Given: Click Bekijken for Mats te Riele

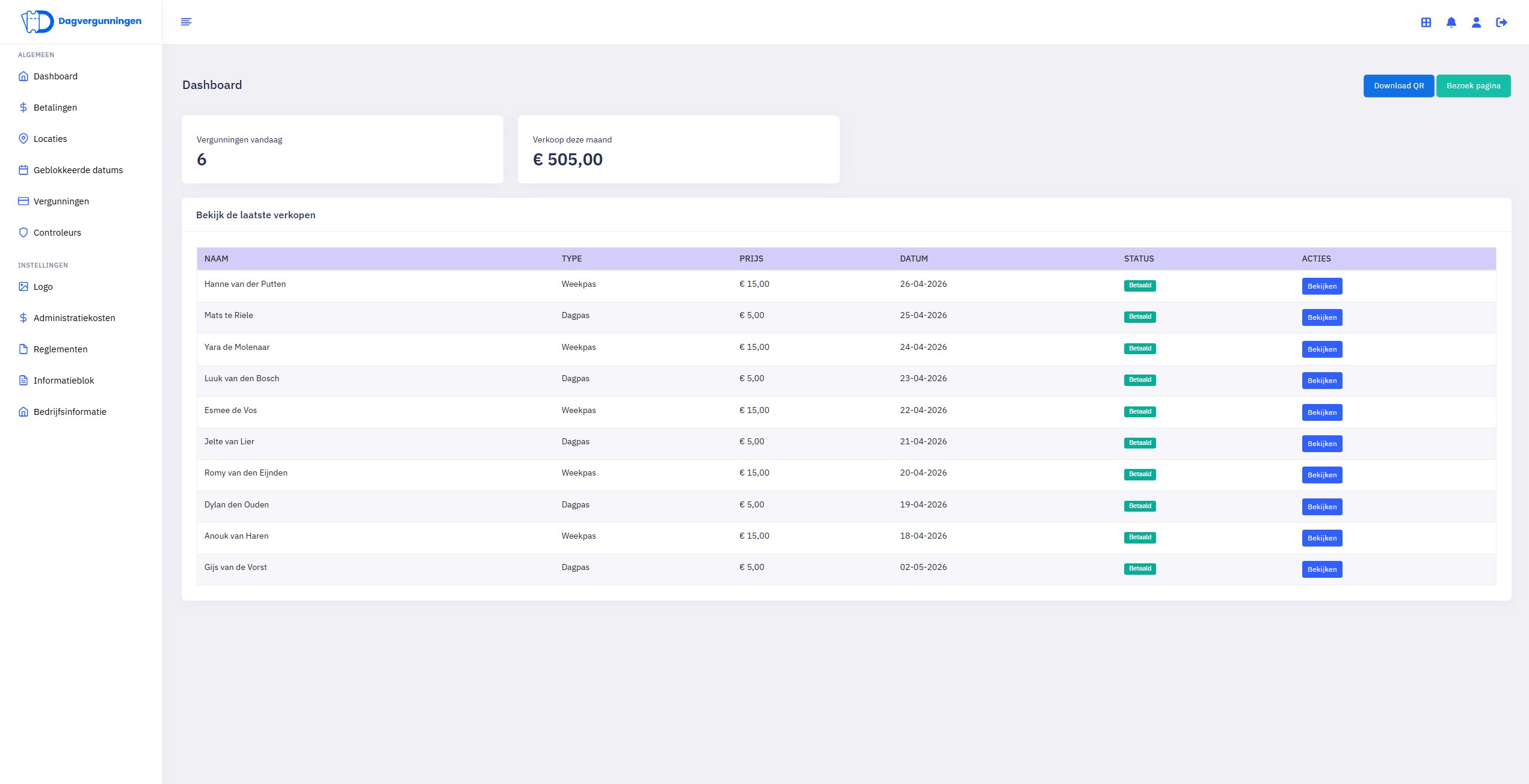Looking at the screenshot, I should tap(1321, 317).
